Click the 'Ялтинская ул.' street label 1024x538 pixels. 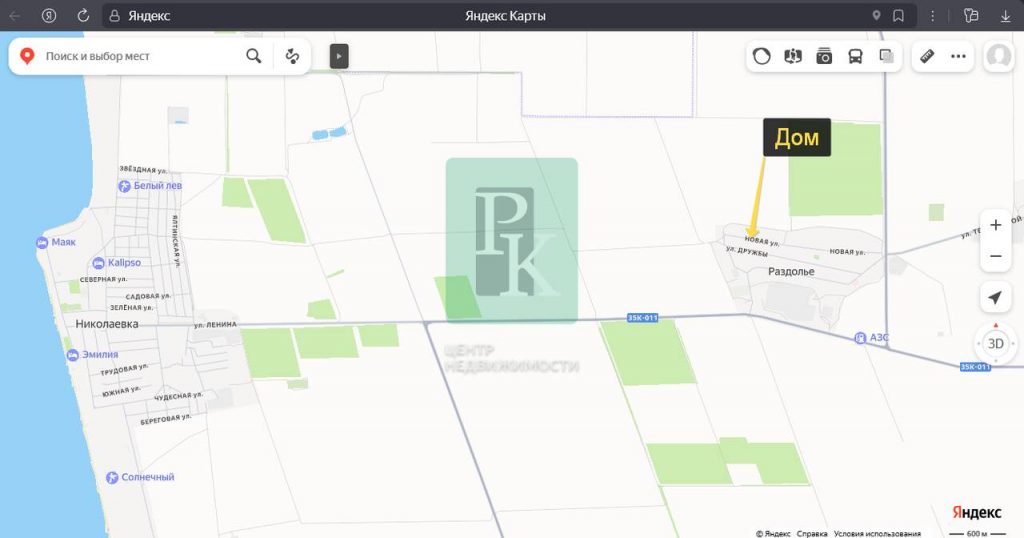click(x=176, y=241)
